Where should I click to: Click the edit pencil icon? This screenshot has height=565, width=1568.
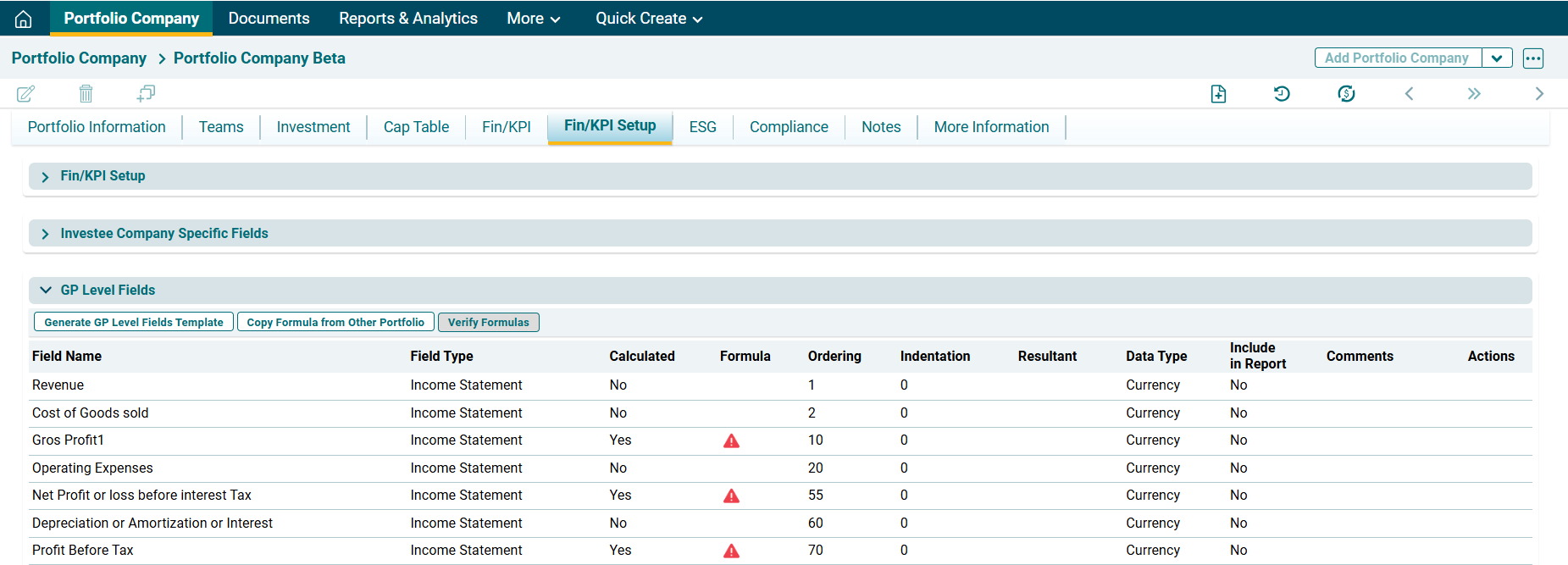(26, 93)
